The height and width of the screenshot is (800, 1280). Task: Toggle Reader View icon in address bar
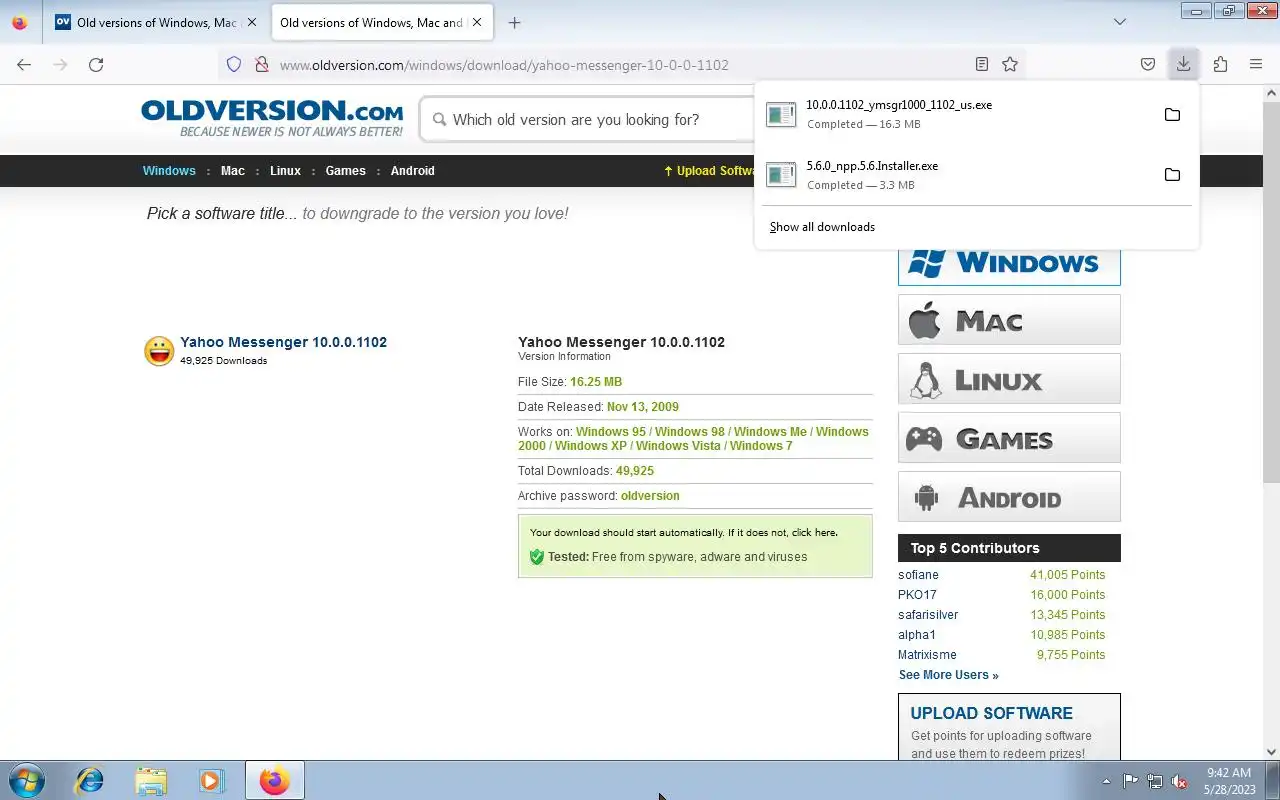[x=982, y=64]
